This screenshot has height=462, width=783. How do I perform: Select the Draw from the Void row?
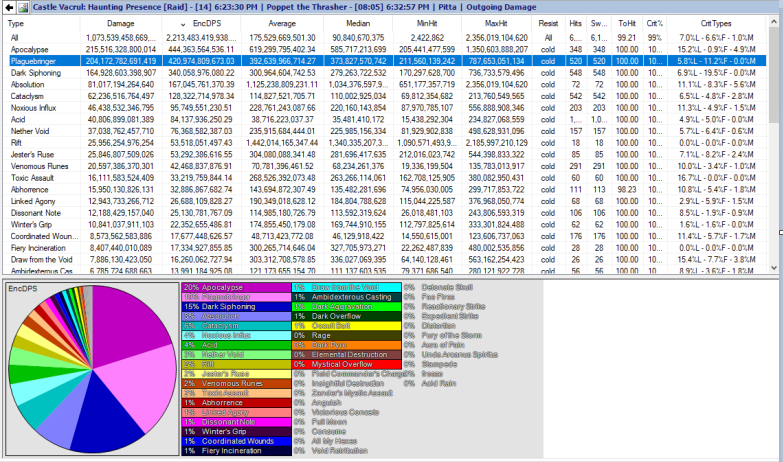pos(386,260)
